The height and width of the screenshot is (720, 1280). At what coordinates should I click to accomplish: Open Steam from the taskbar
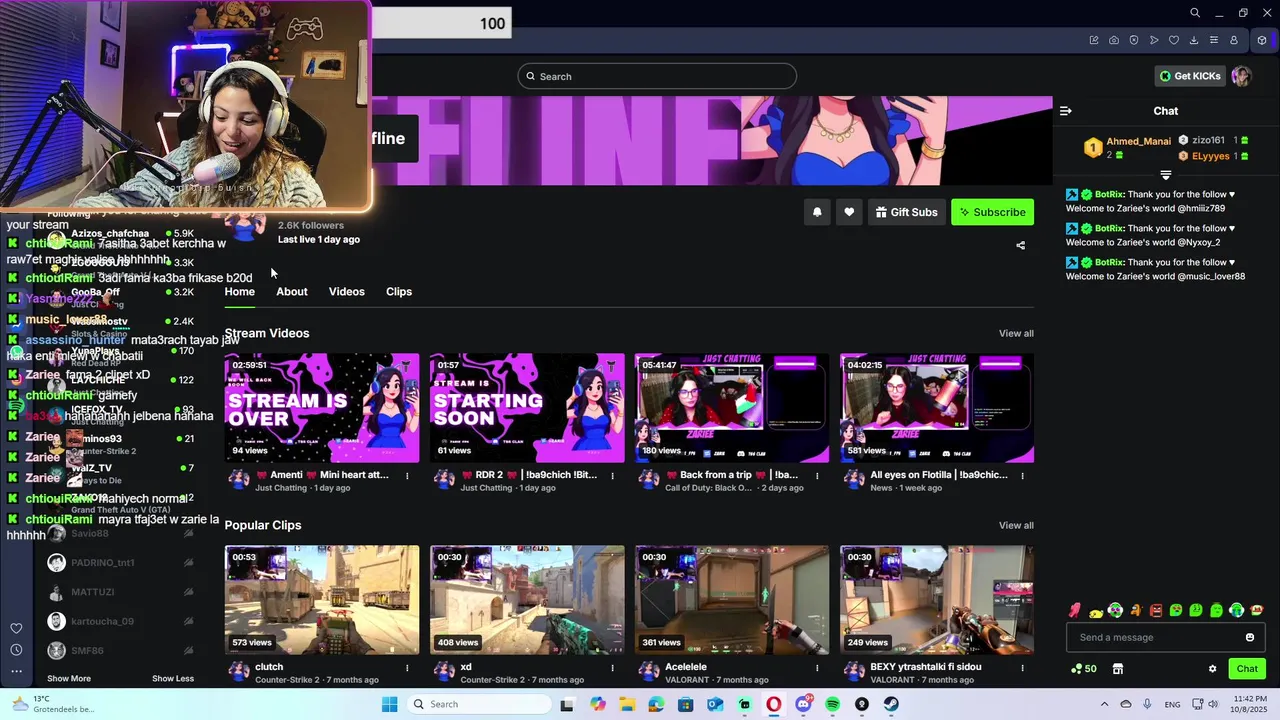point(891,704)
